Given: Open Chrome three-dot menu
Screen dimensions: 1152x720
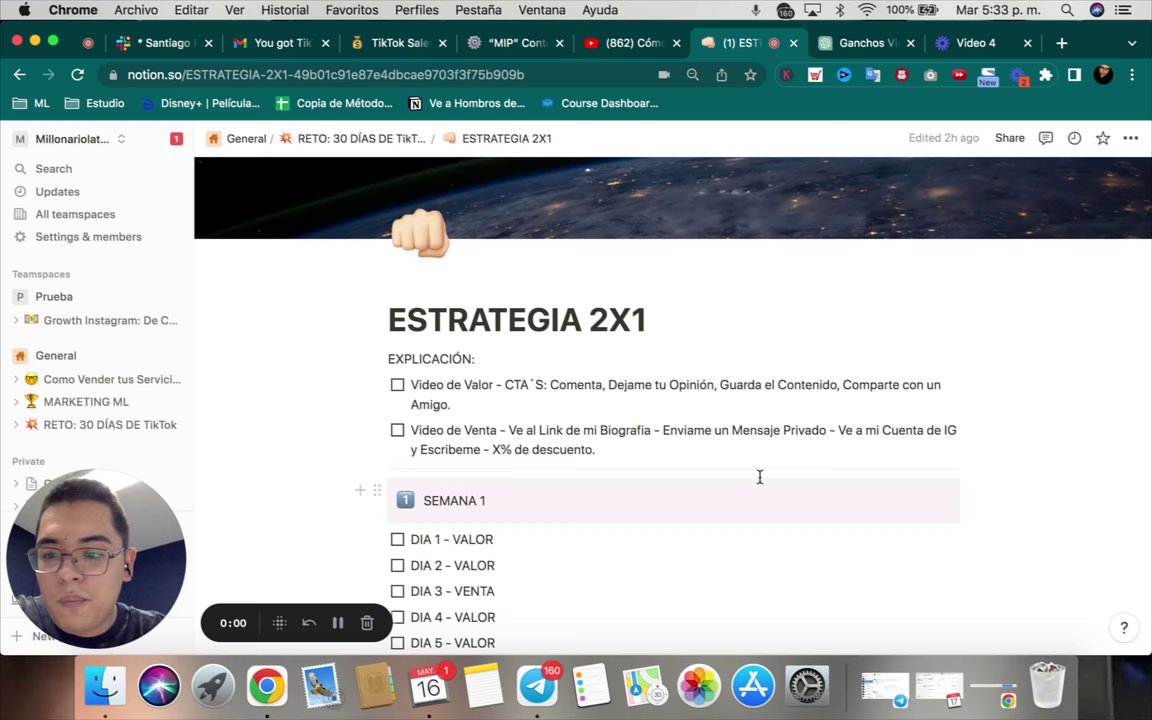Looking at the screenshot, I should 1132,75.
